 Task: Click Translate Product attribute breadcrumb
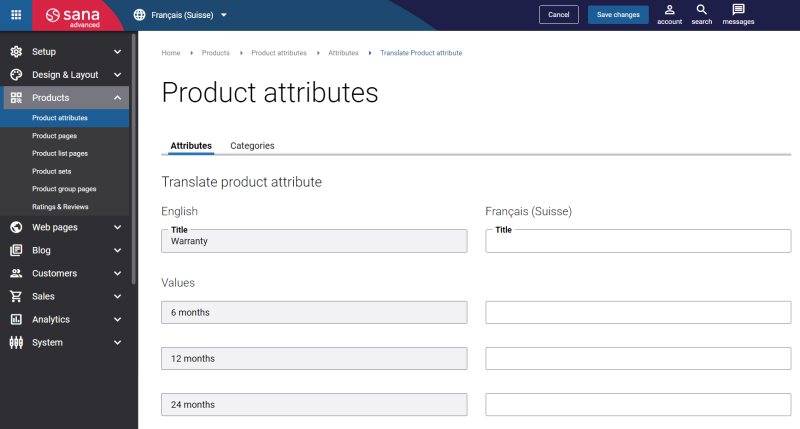(421, 53)
